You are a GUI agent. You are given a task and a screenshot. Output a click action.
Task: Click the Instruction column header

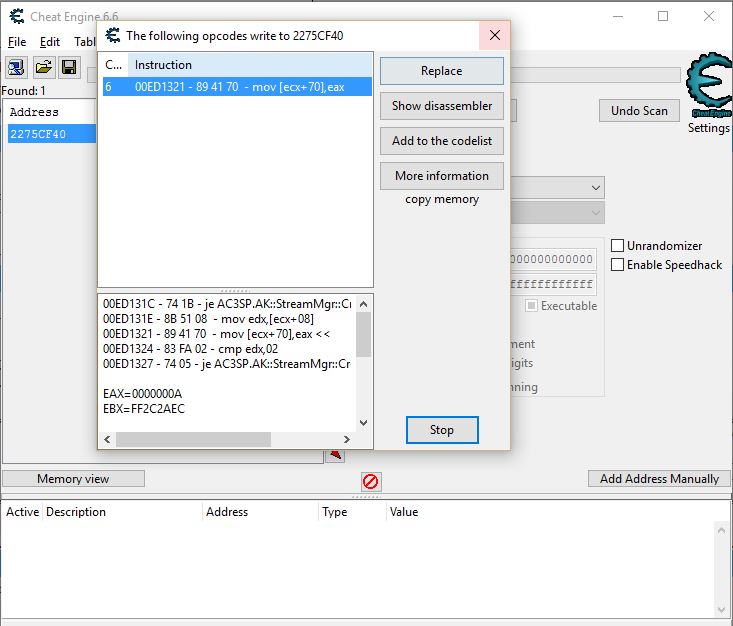pos(250,65)
